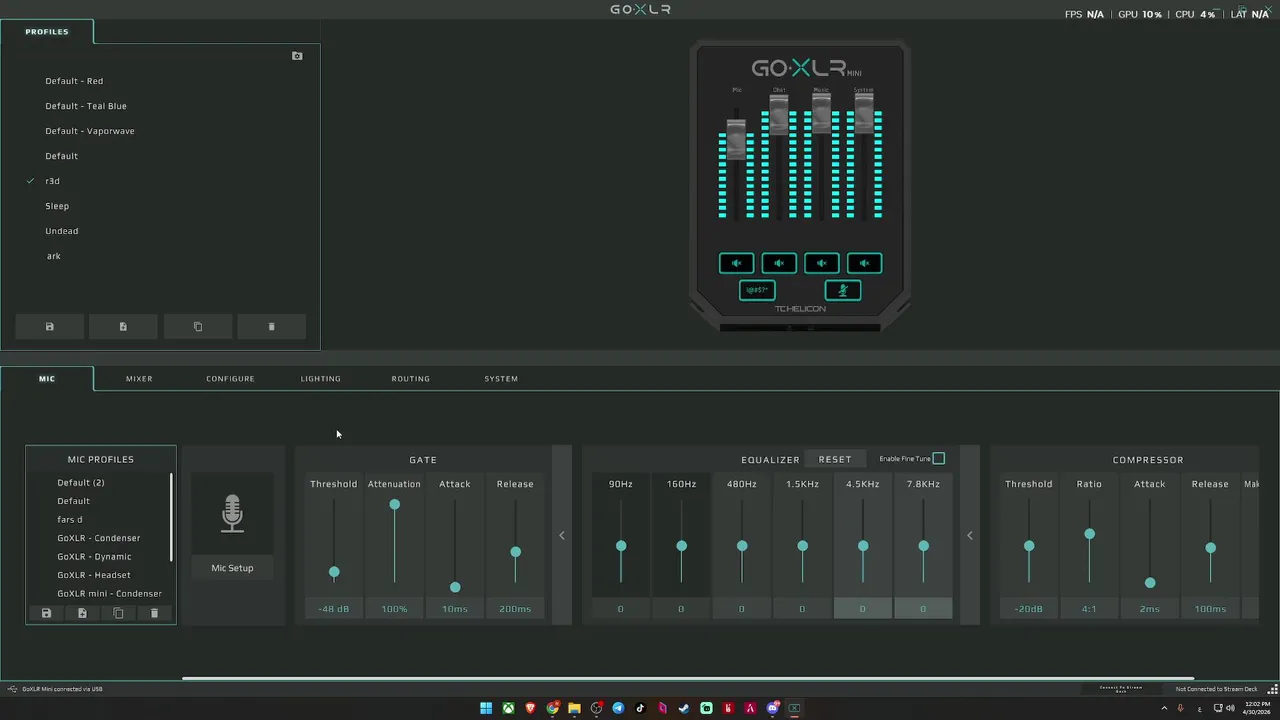This screenshot has height=720, width=1280.
Task: Select the 'Undead' profile
Action: click(62, 231)
